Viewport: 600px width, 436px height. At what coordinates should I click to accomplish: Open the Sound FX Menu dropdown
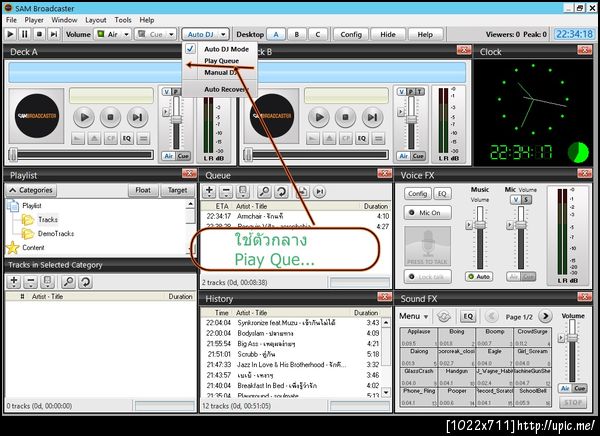pyautogui.click(x=414, y=316)
